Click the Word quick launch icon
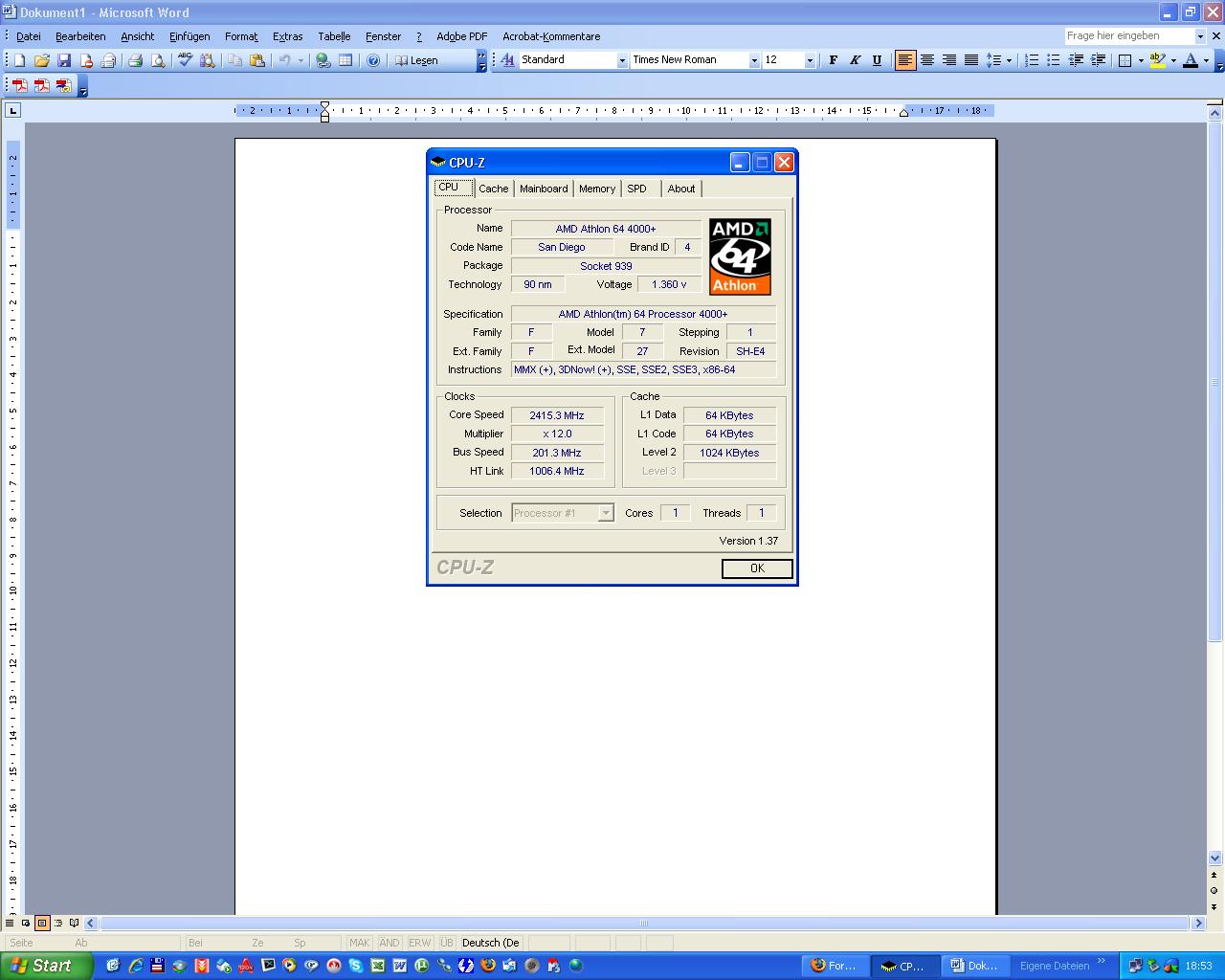This screenshot has height=980, width=1225. [399, 966]
